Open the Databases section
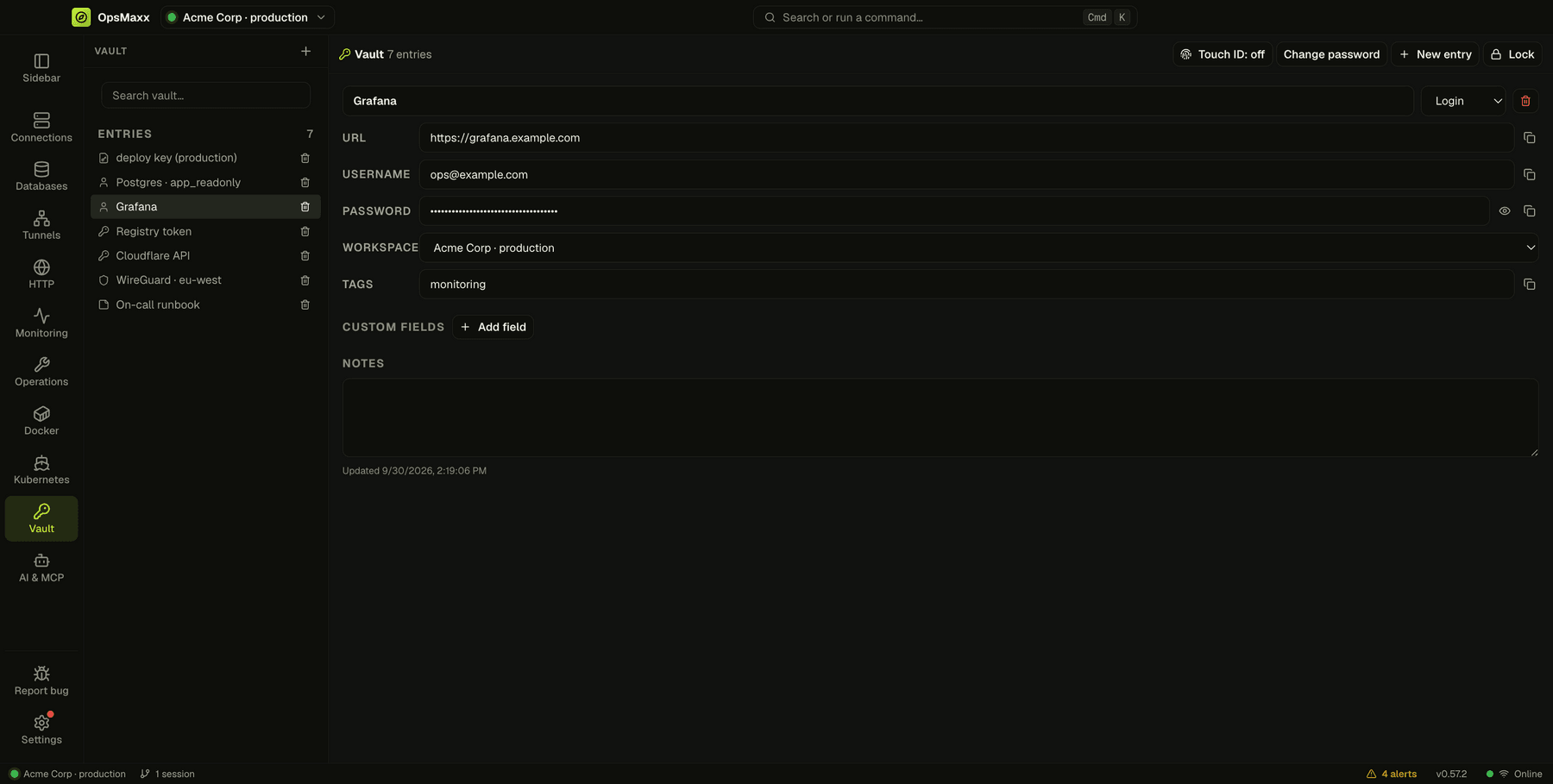 pyautogui.click(x=41, y=176)
